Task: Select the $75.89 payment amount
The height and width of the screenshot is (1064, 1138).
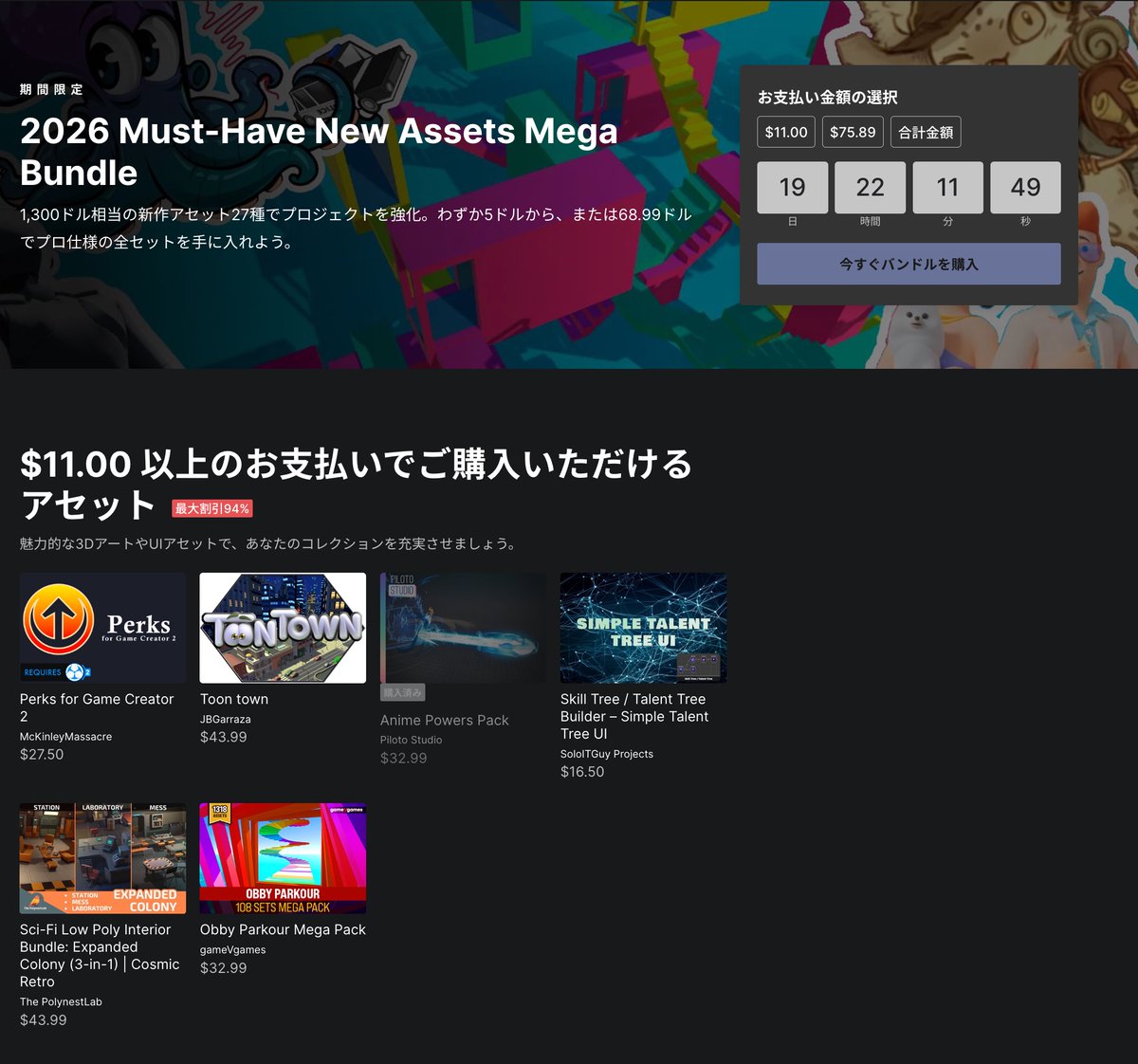Action: tap(853, 132)
